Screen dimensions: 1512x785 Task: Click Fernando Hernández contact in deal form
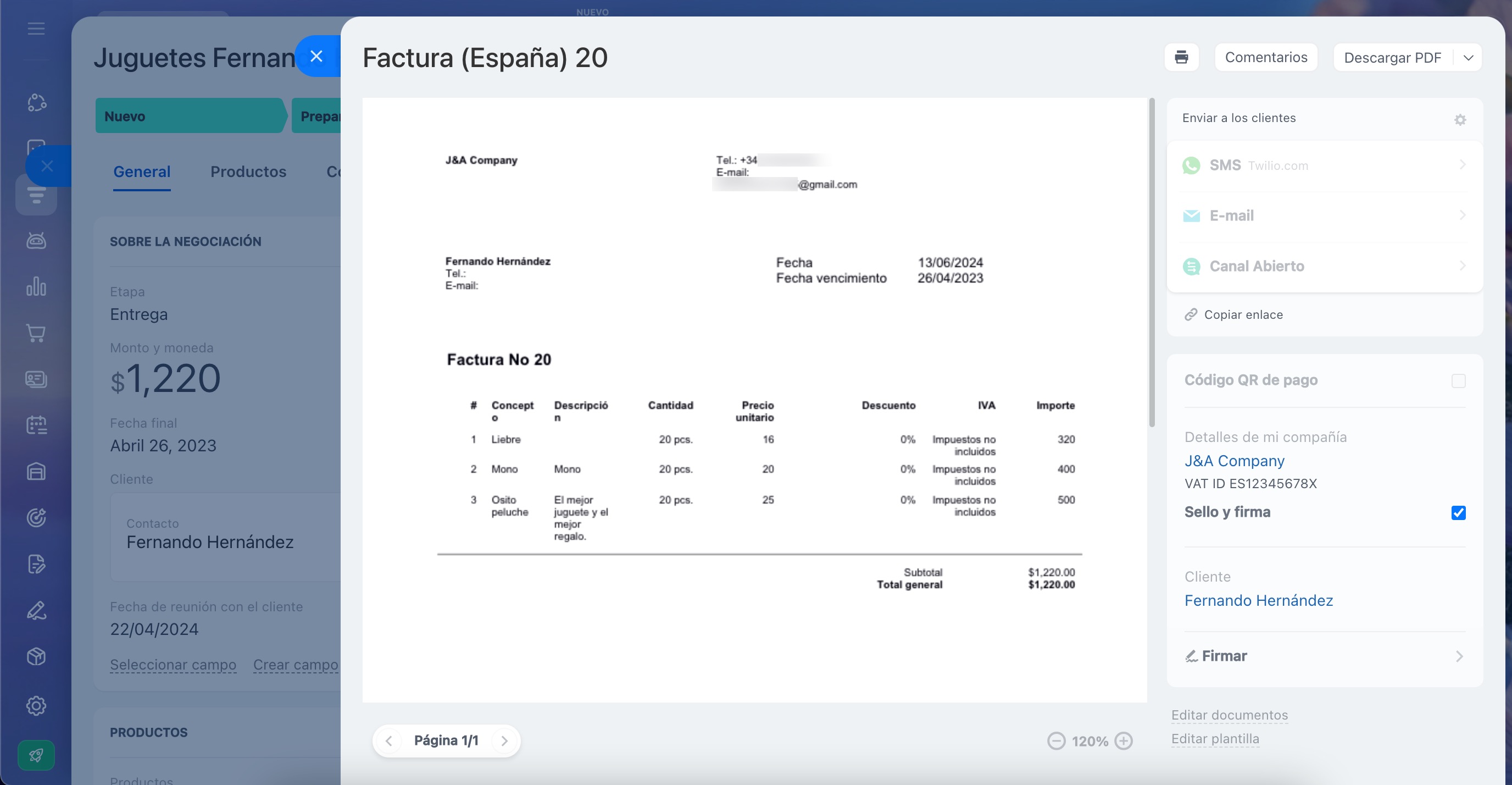click(x=210, y=542)
